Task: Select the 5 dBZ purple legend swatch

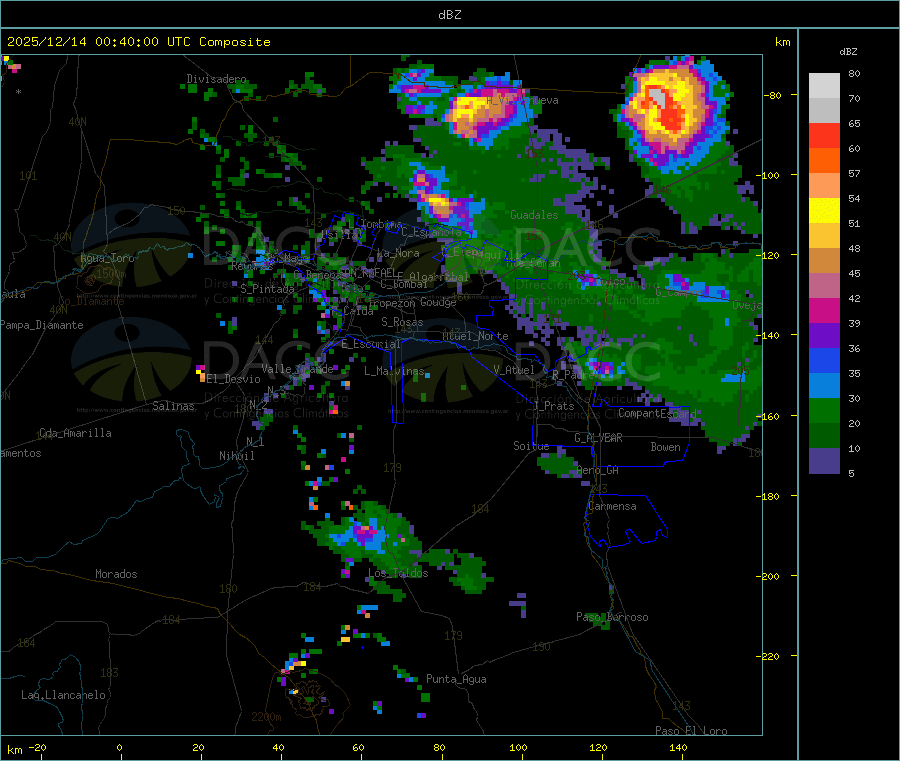Action: point(824,461)
